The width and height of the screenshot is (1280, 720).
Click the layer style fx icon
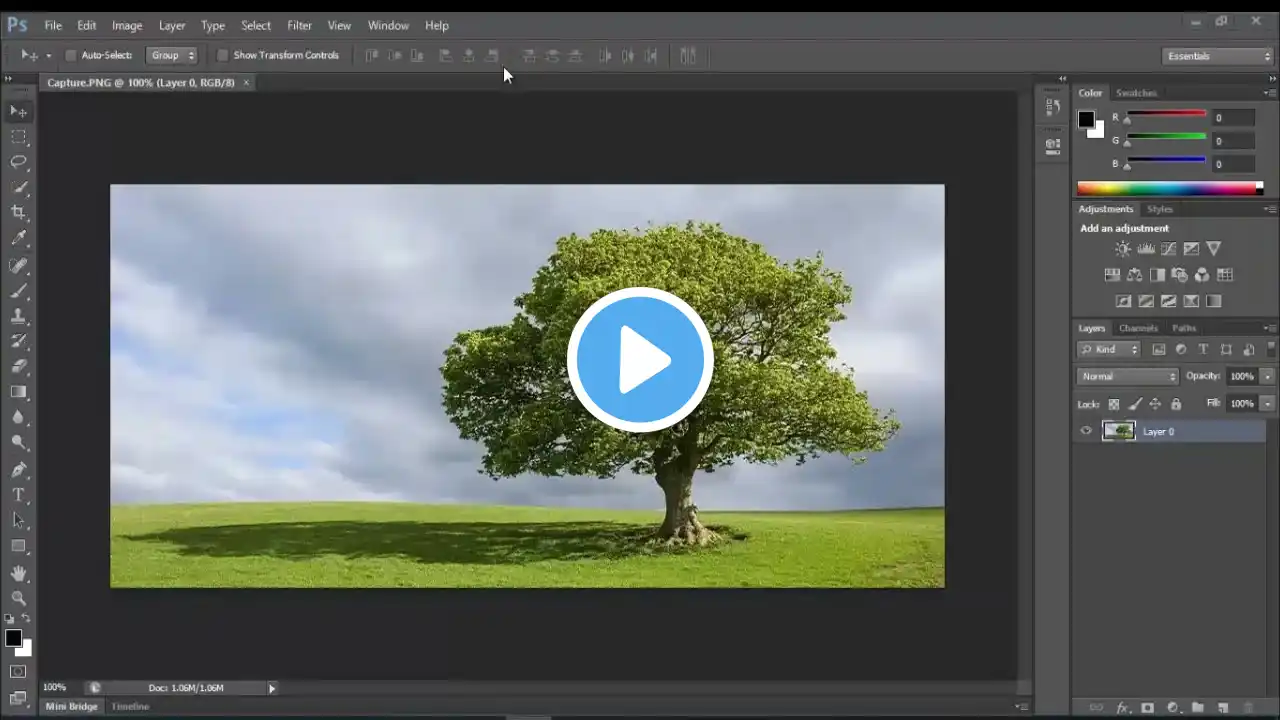[x=1123, y=708]
